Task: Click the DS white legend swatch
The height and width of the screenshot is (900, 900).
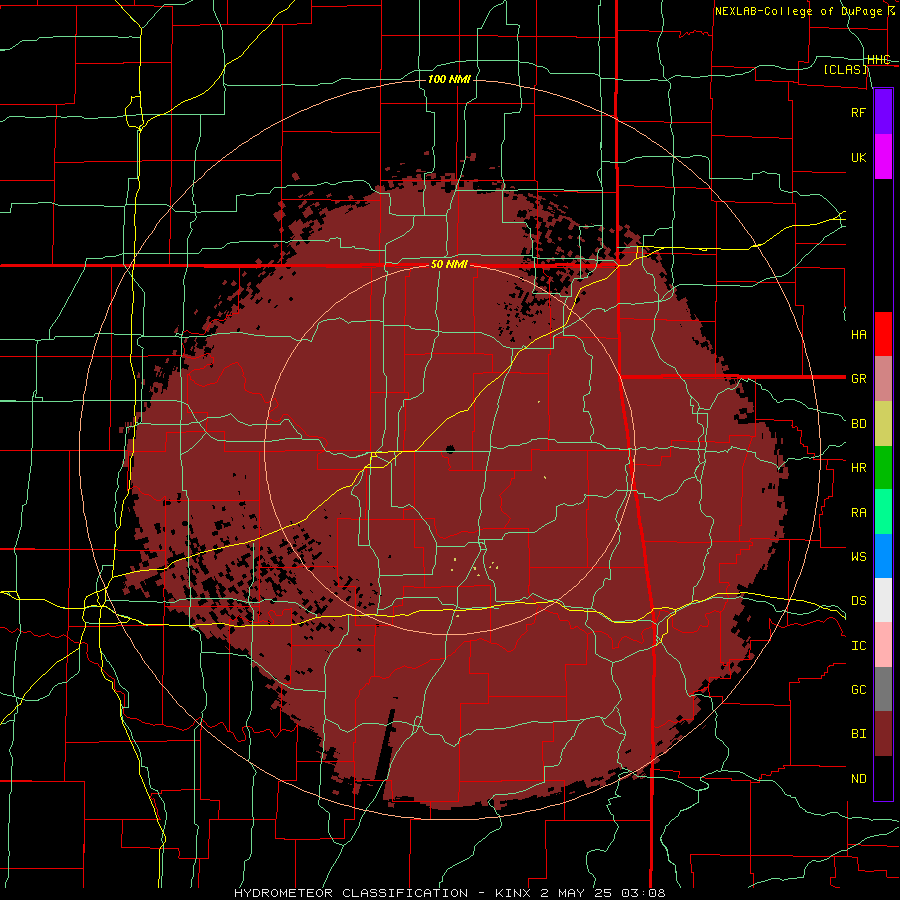Action: pyautogui.click(x=883, y=600)
